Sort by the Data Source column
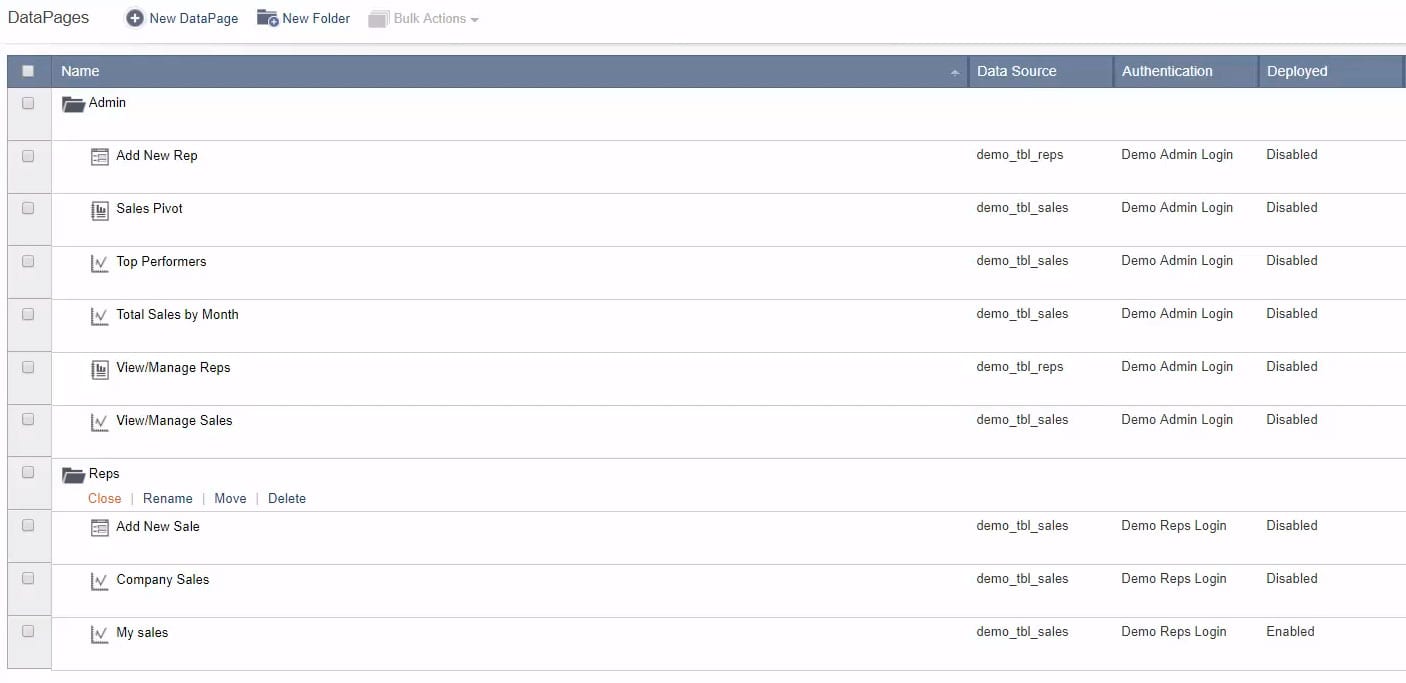This screenshot has height=683, width=1406. click(x=1016, y=71)
